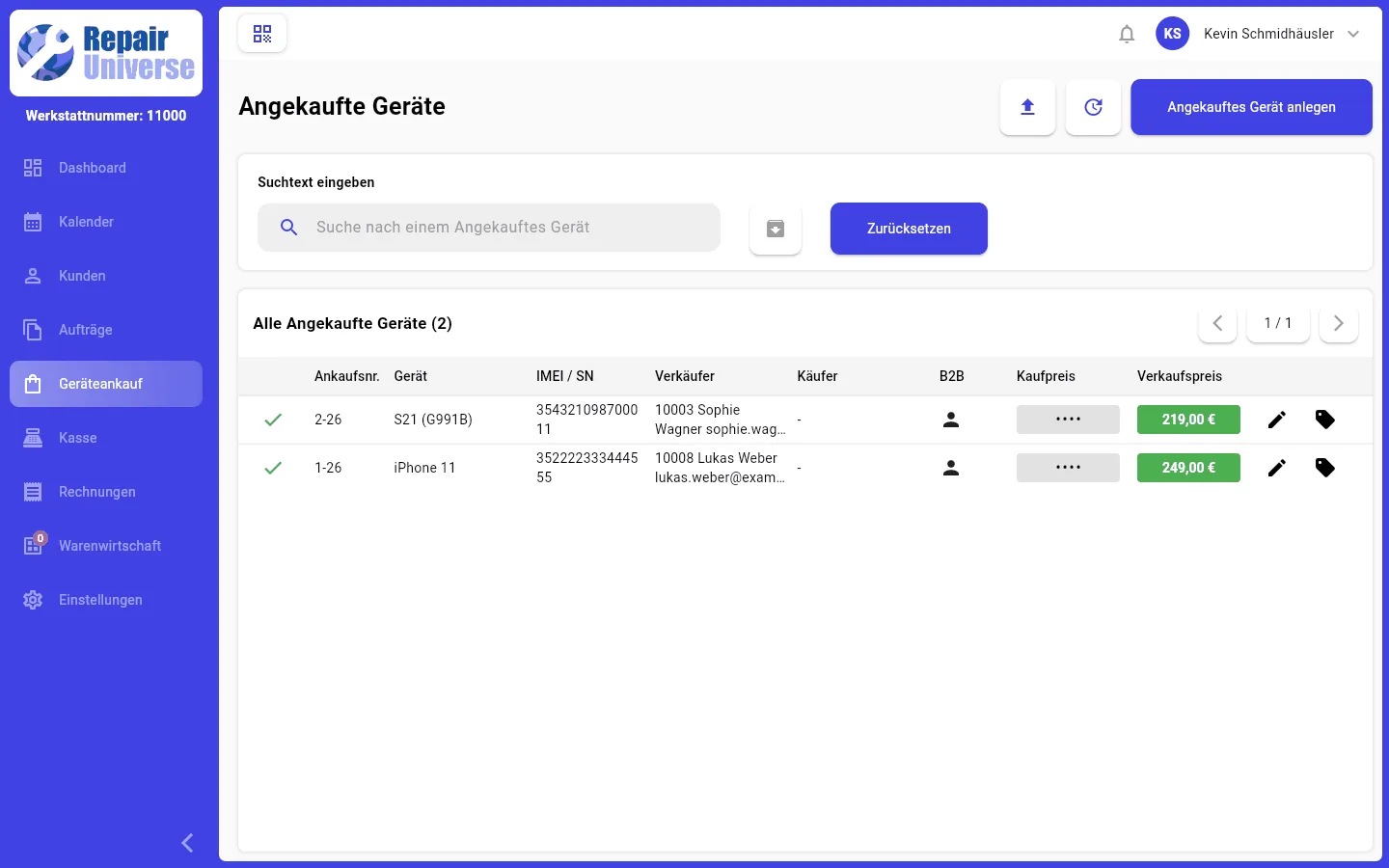Click the Verkaufspreis column header

[1180, 376]
